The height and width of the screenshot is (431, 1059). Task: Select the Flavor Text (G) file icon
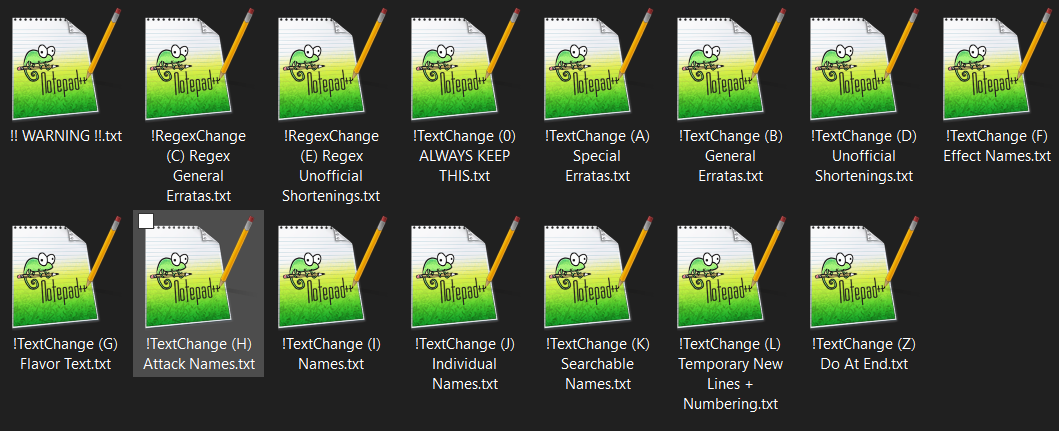coord(66,272)
